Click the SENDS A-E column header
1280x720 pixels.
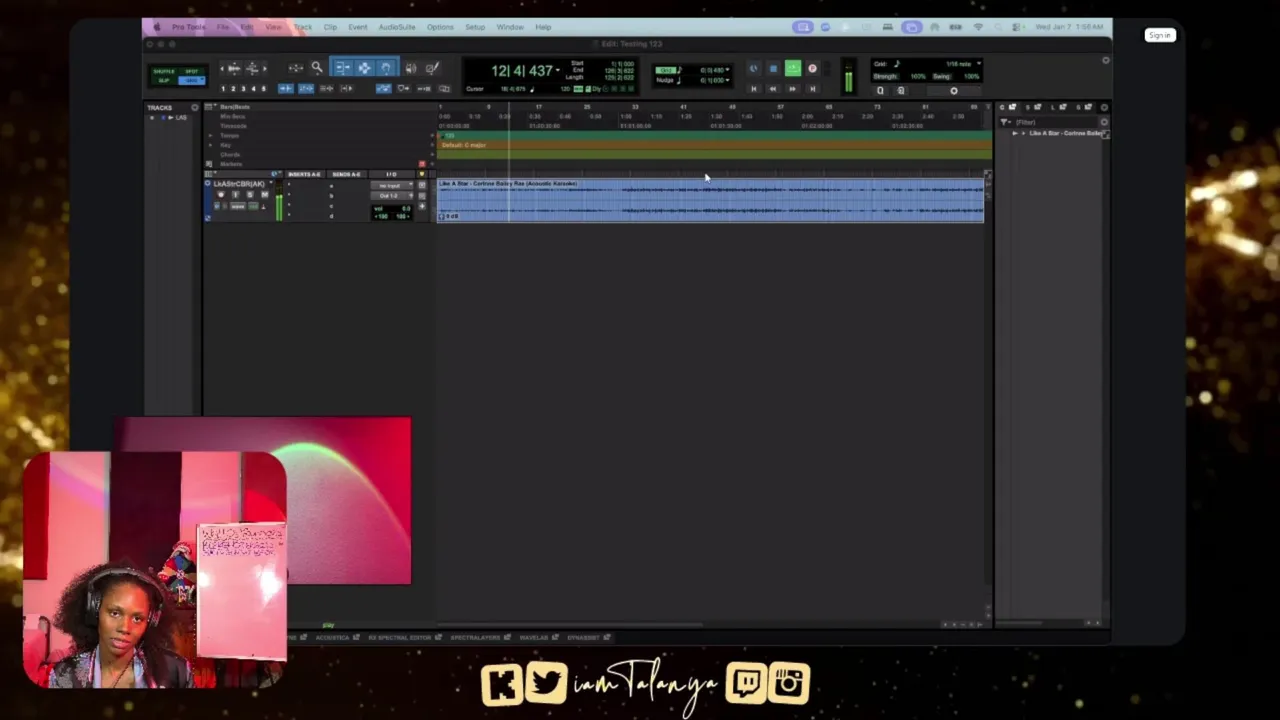pyautogui.click(x=346, y=174)
